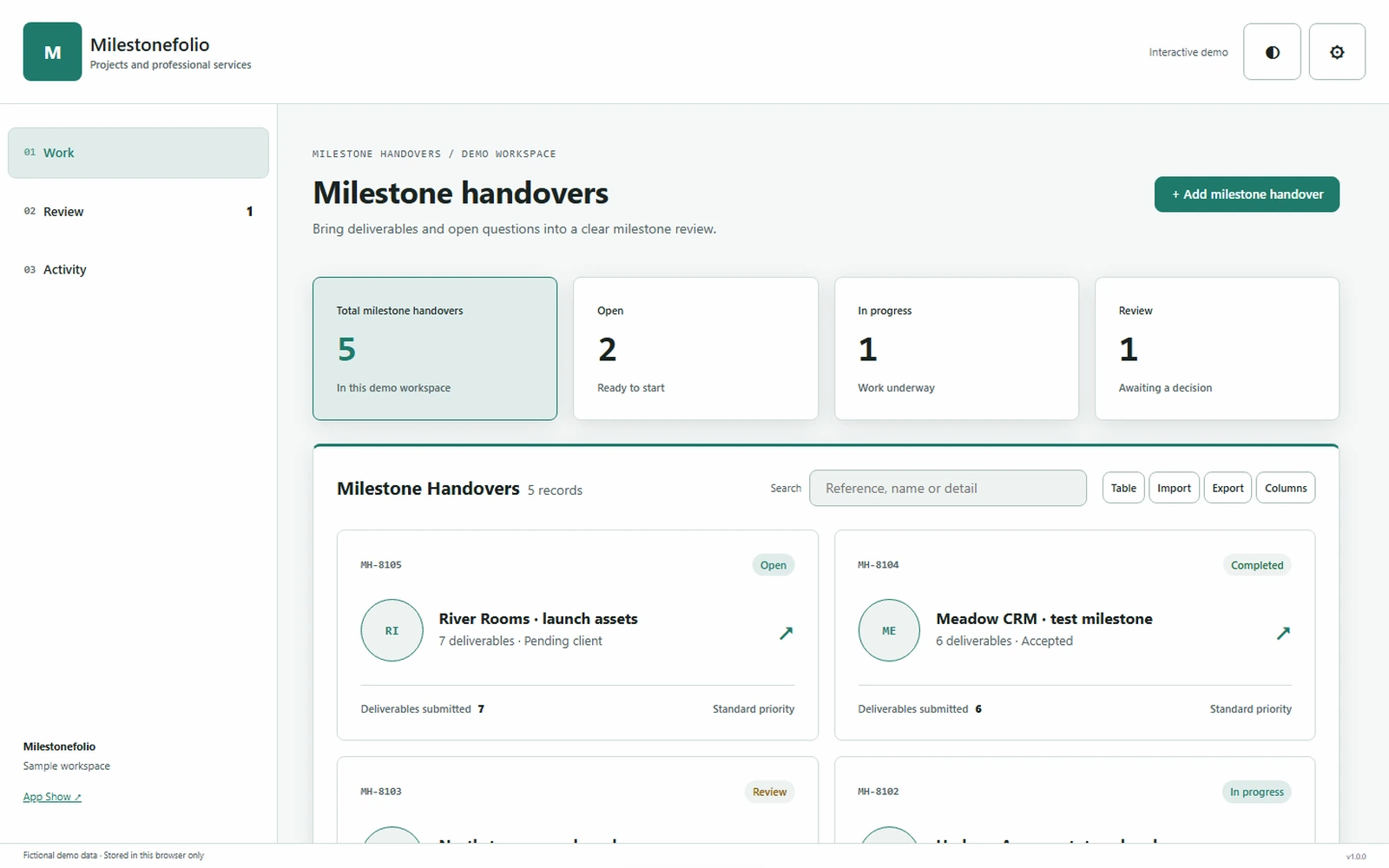Open the Review section in sidebar
Viewport: 1389px width, 868px height.
(x=138, y=212)
